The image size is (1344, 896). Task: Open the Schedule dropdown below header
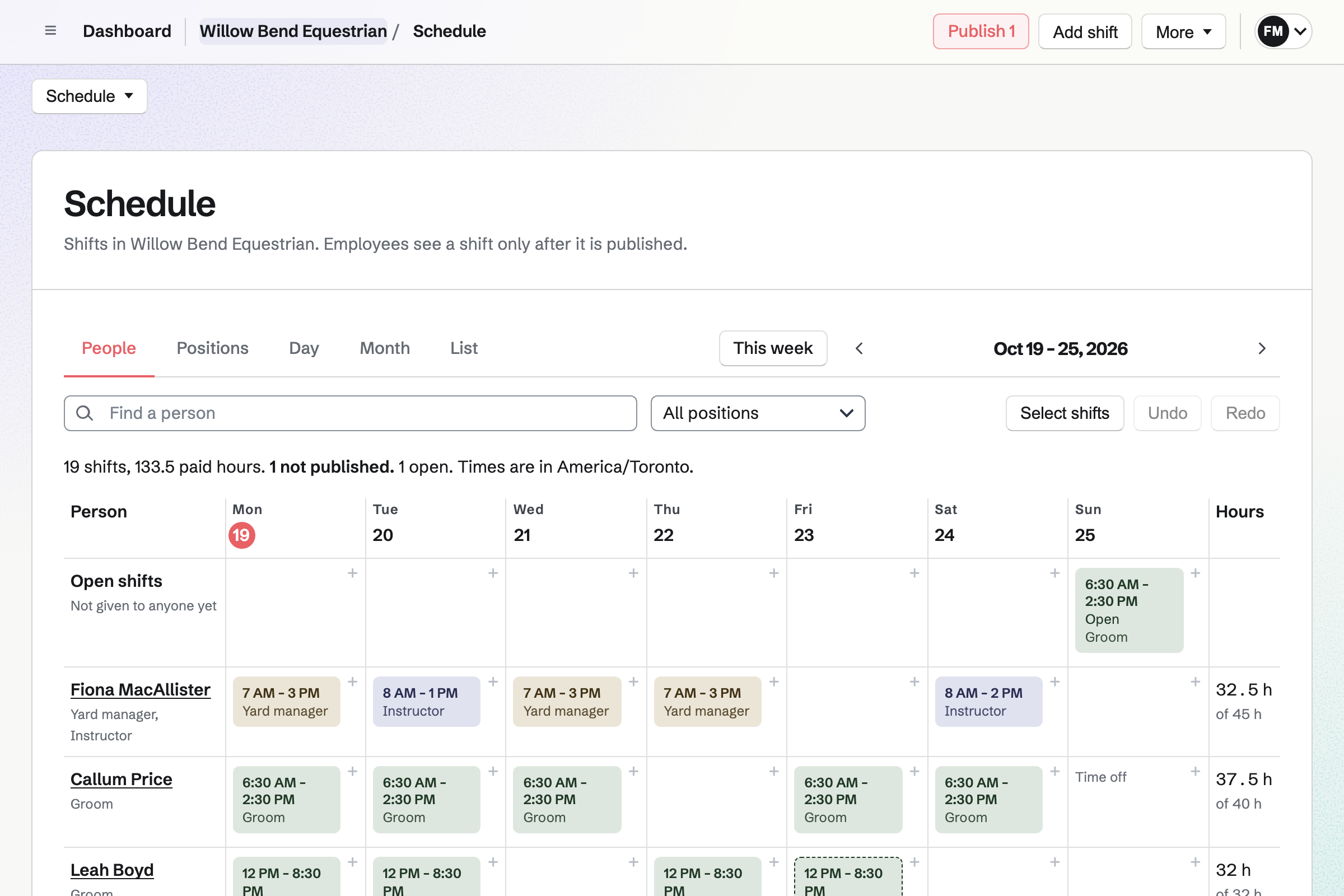(x=90, y=96)
